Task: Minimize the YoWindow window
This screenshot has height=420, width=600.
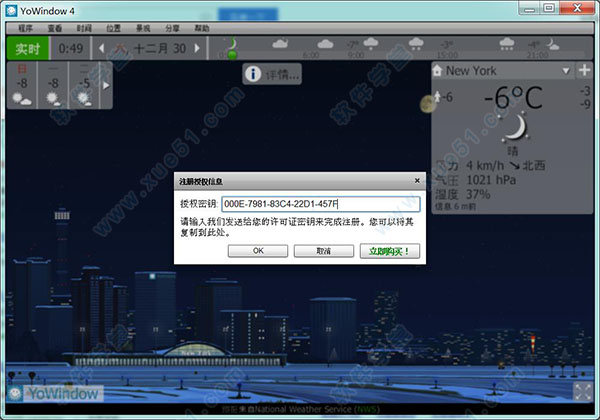Action: pos(530,8)
